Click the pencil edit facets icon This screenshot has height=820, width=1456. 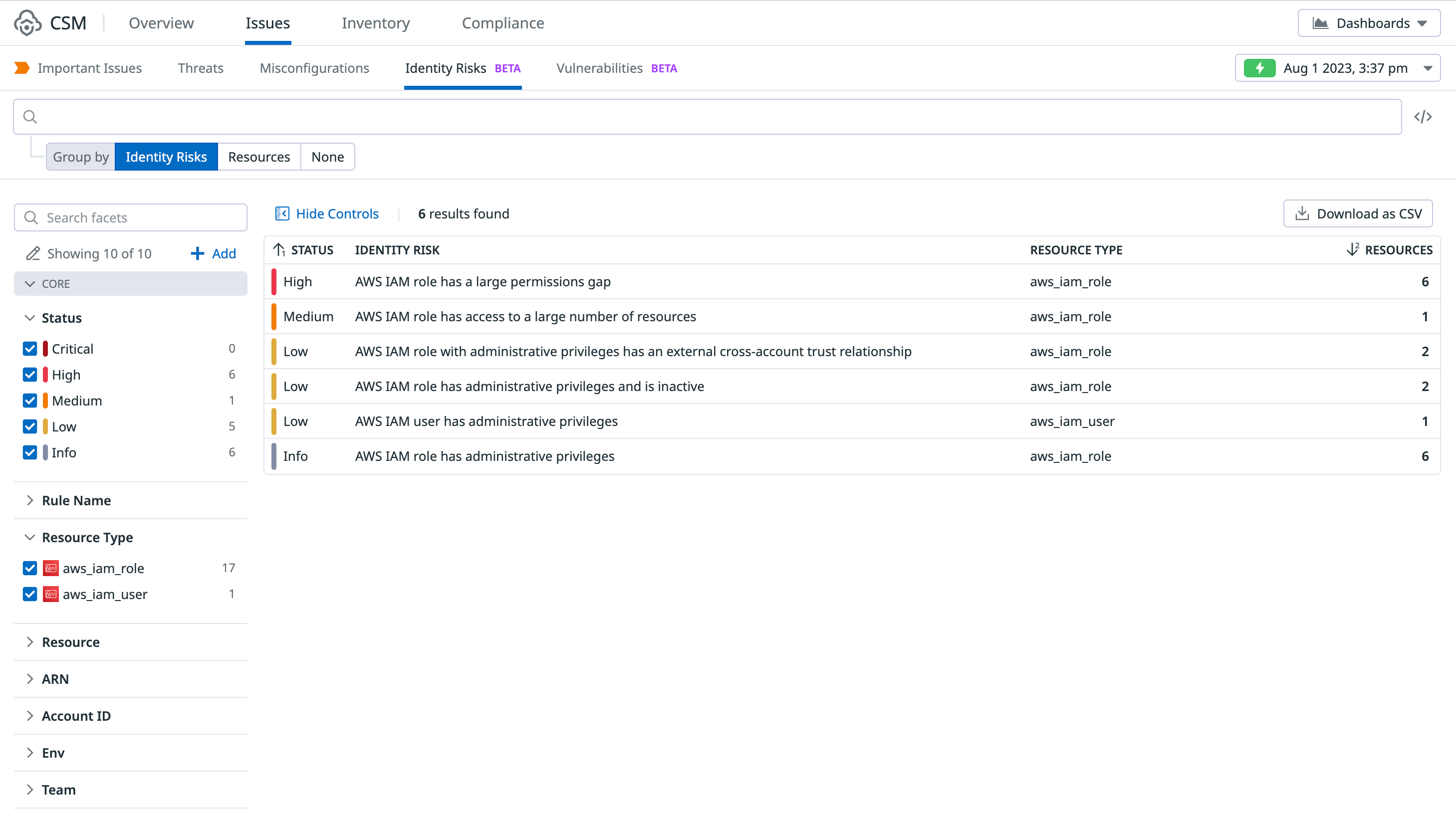pos(33,254)
